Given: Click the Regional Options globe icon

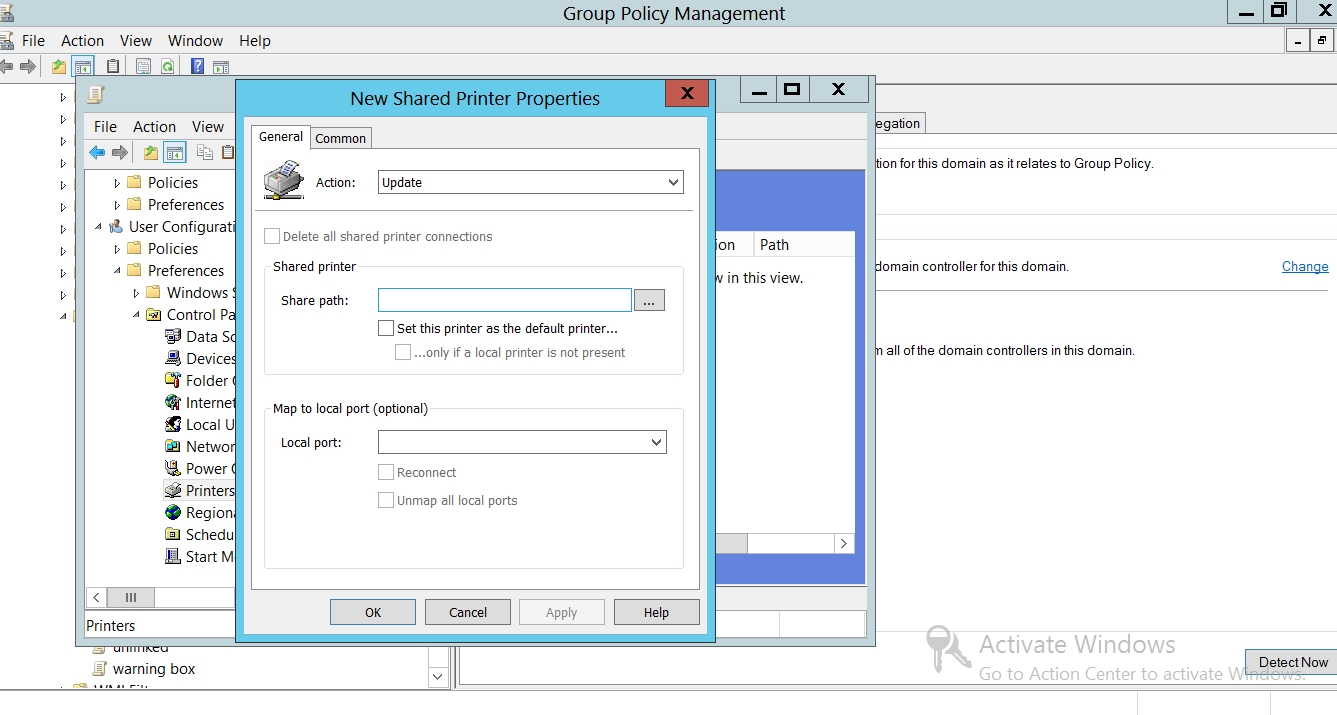Looking at the screenshot, I should pos(173,512).
